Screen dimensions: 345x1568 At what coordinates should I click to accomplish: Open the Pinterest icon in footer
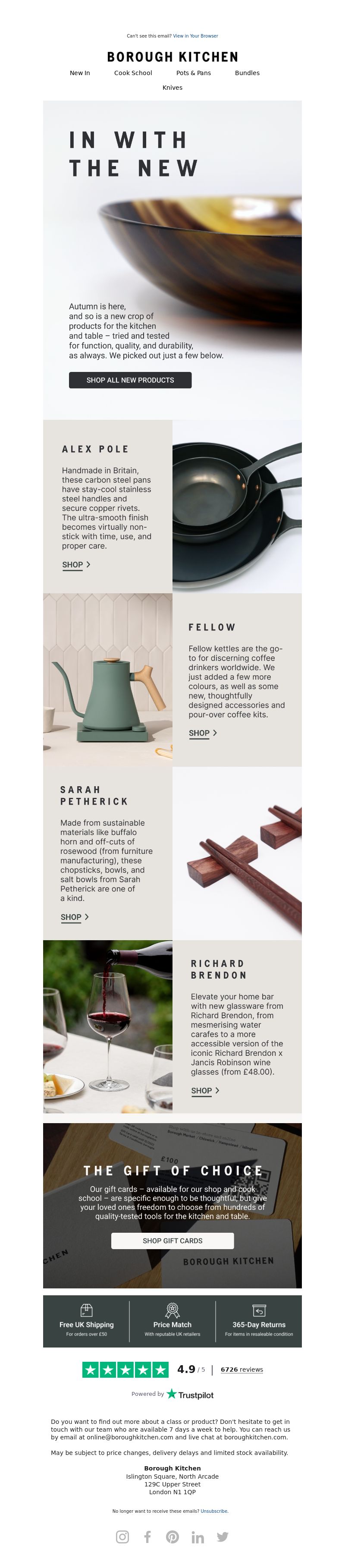(x=172, y=1537)
